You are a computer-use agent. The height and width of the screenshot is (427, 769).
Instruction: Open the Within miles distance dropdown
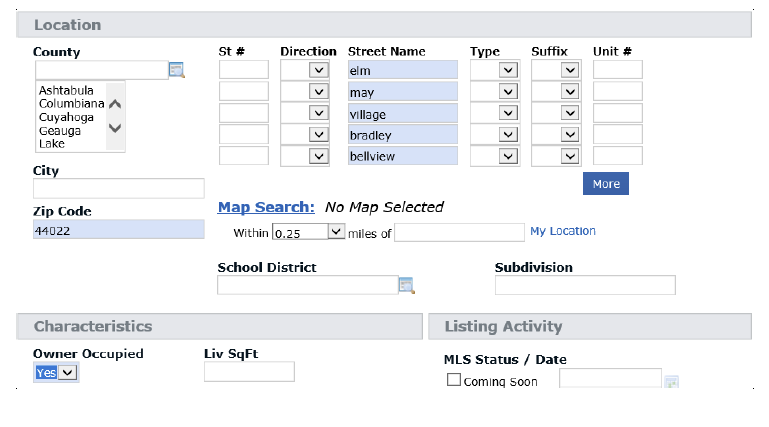coord(308,232)
